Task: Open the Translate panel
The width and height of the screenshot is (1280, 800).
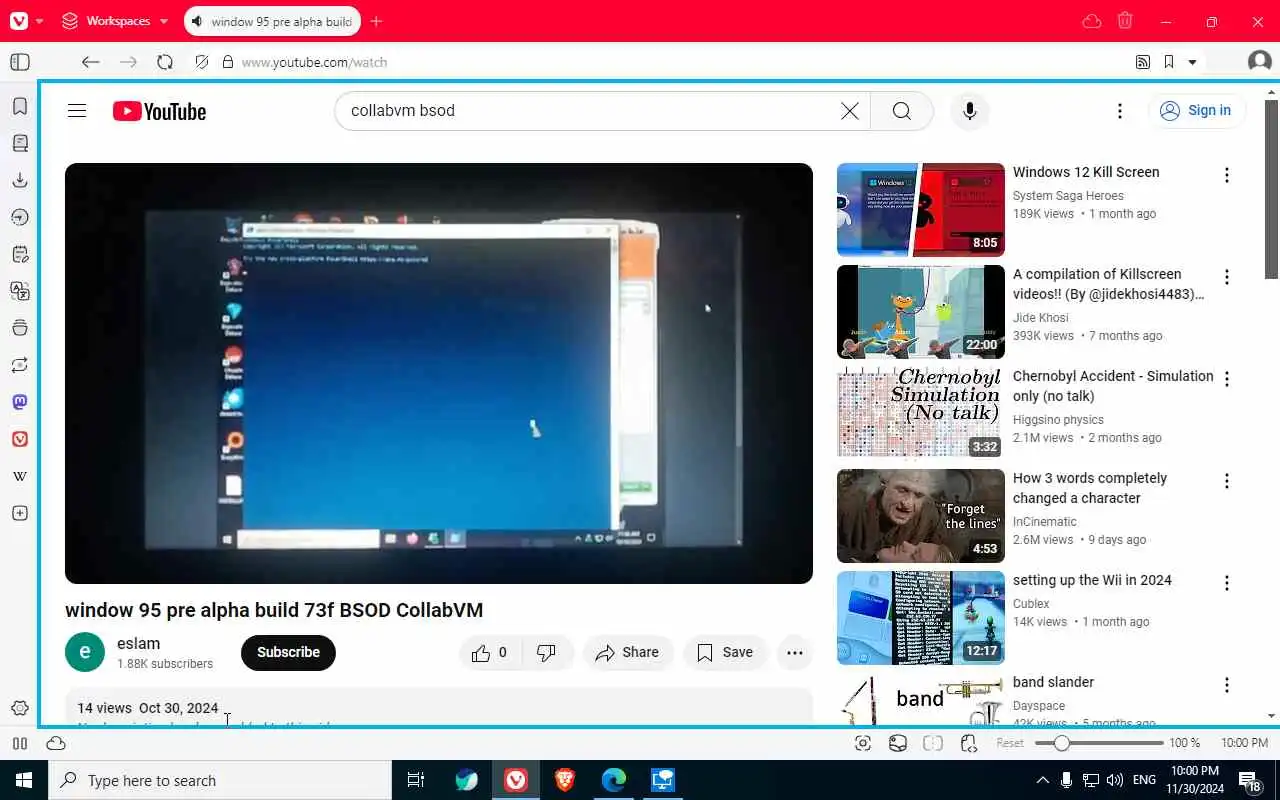Action: pyautogui.click(x=19, y=291)
